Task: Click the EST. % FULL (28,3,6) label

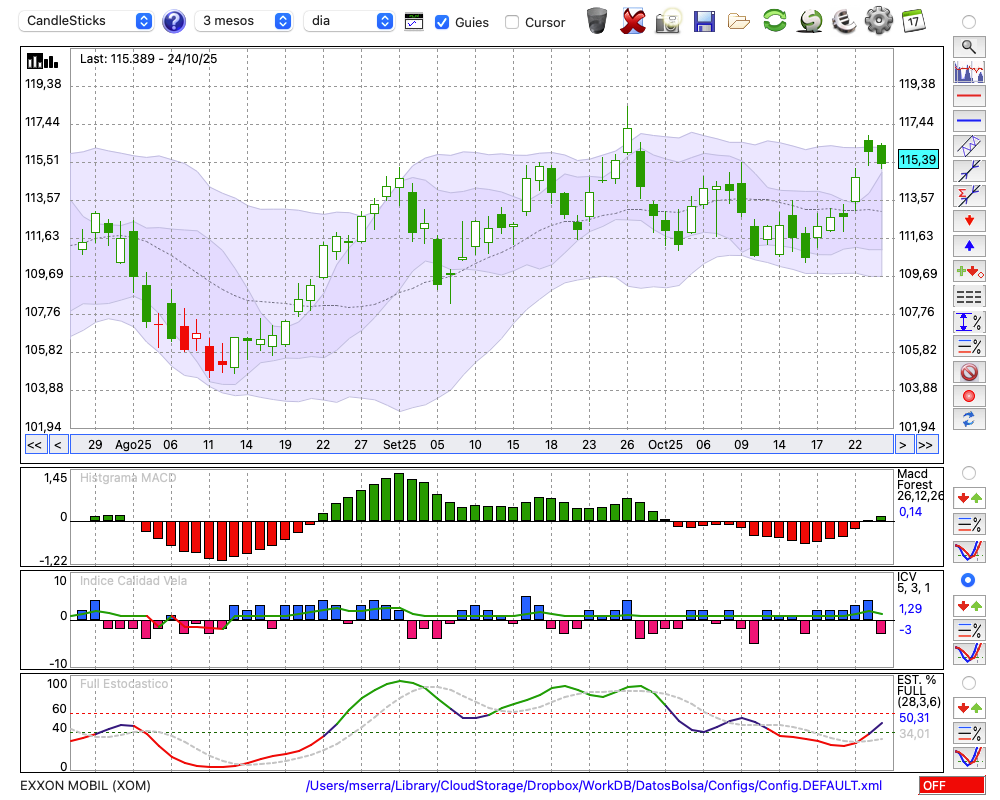Action: point(919,691)
